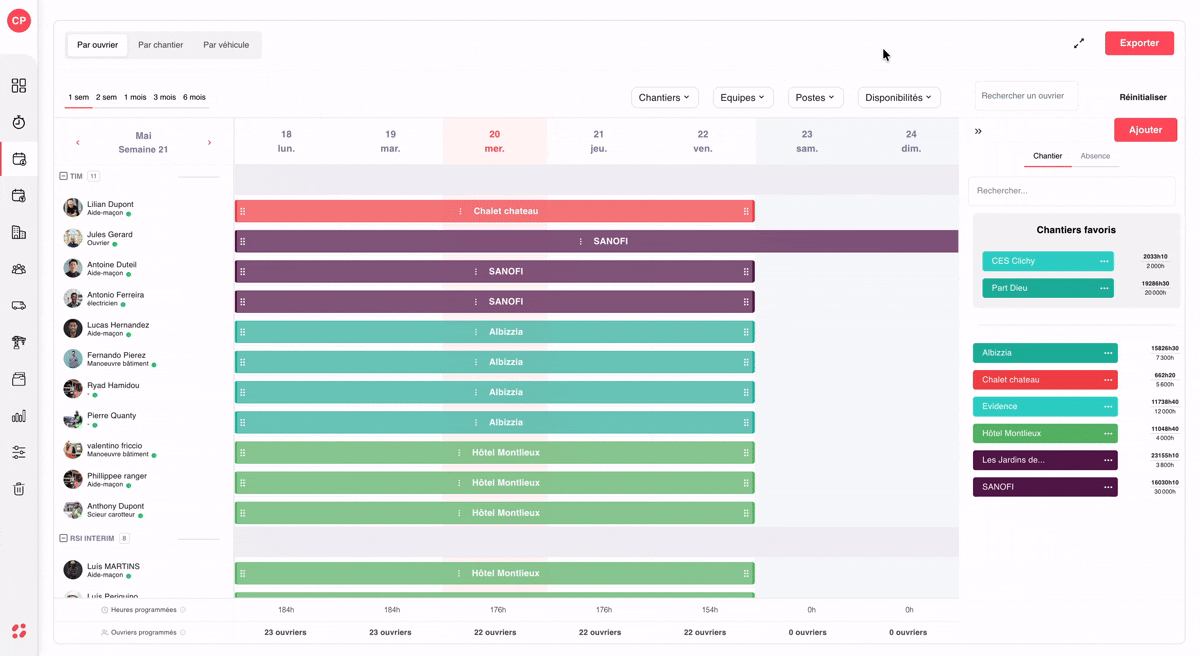Image resolution: width=1200 pixels, height=656 pixels.
Task: Click the Exporter button
Action: pyautogui.click(x=1139, y=43)
